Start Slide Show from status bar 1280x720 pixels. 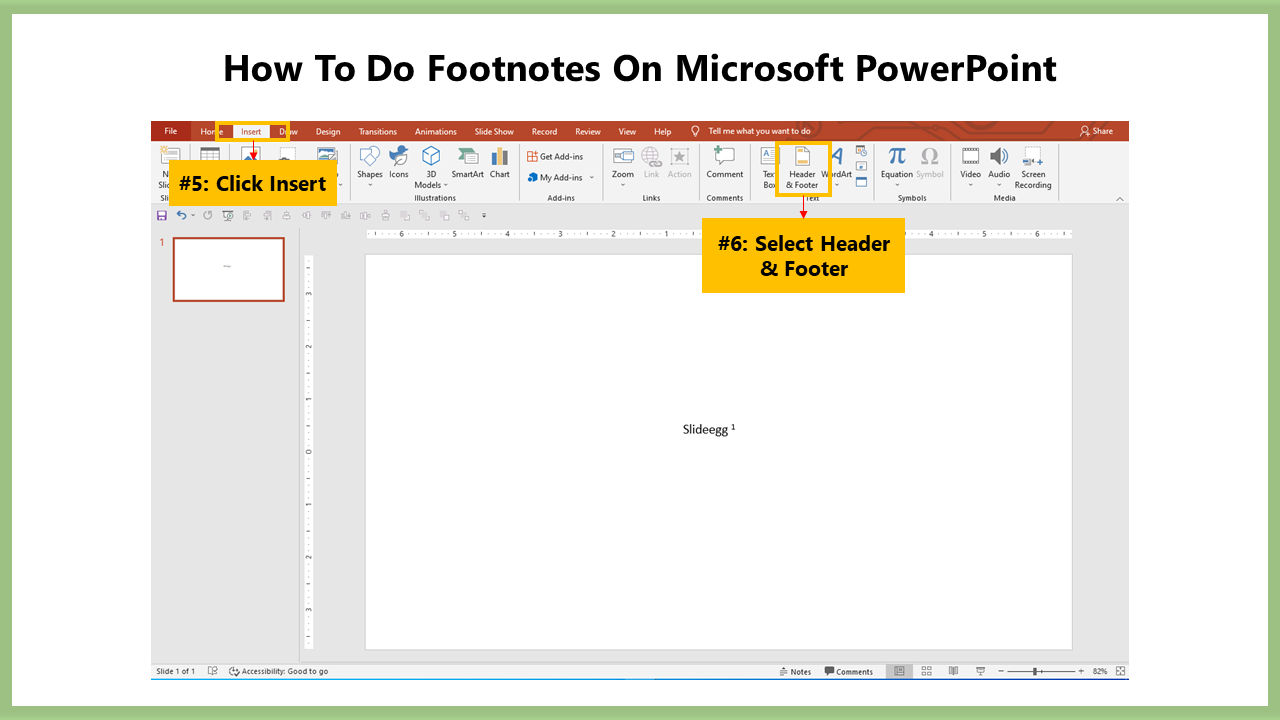[x=980, y=671]
